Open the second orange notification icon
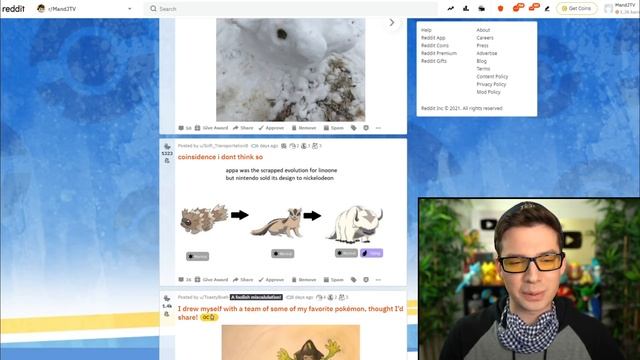The image size is (640, 360). (x=534, y=7)
